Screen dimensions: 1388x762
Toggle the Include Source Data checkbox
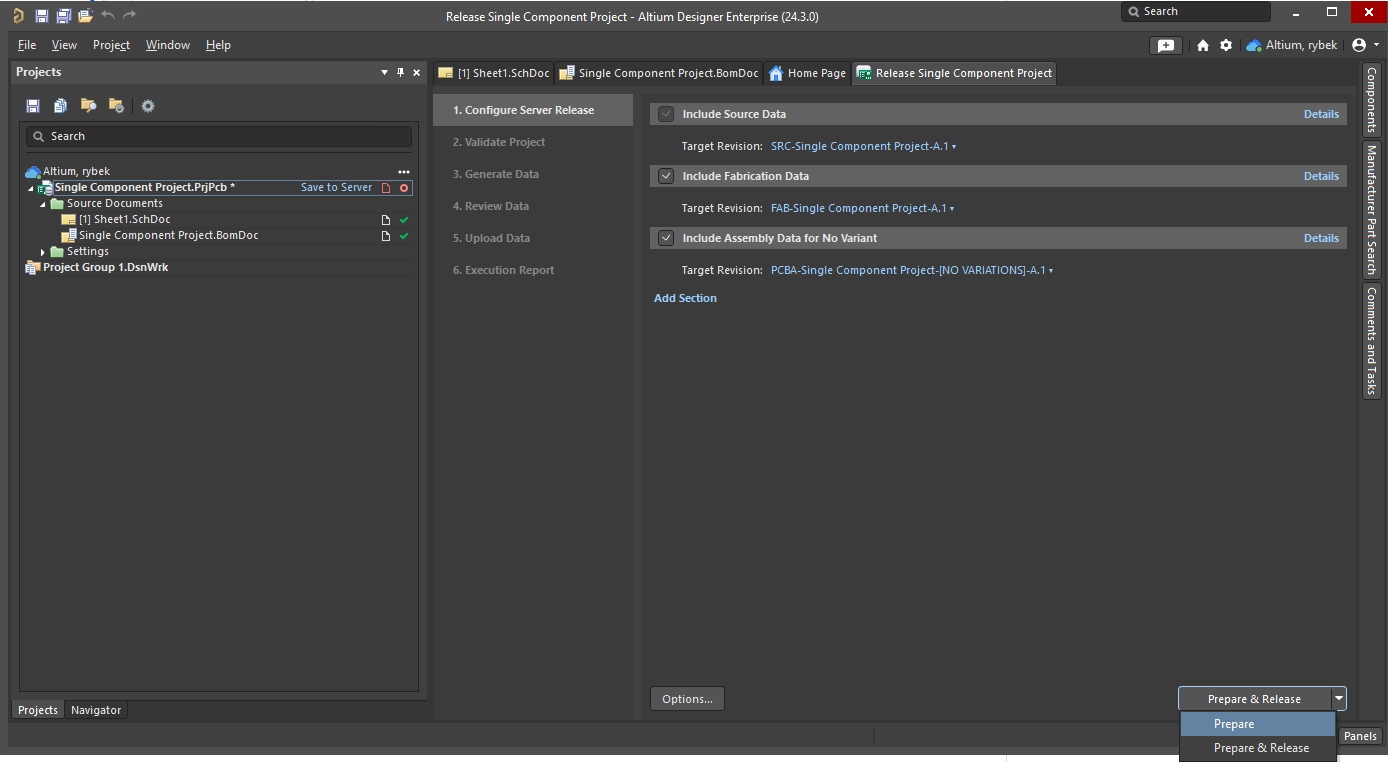coord(666,114)
